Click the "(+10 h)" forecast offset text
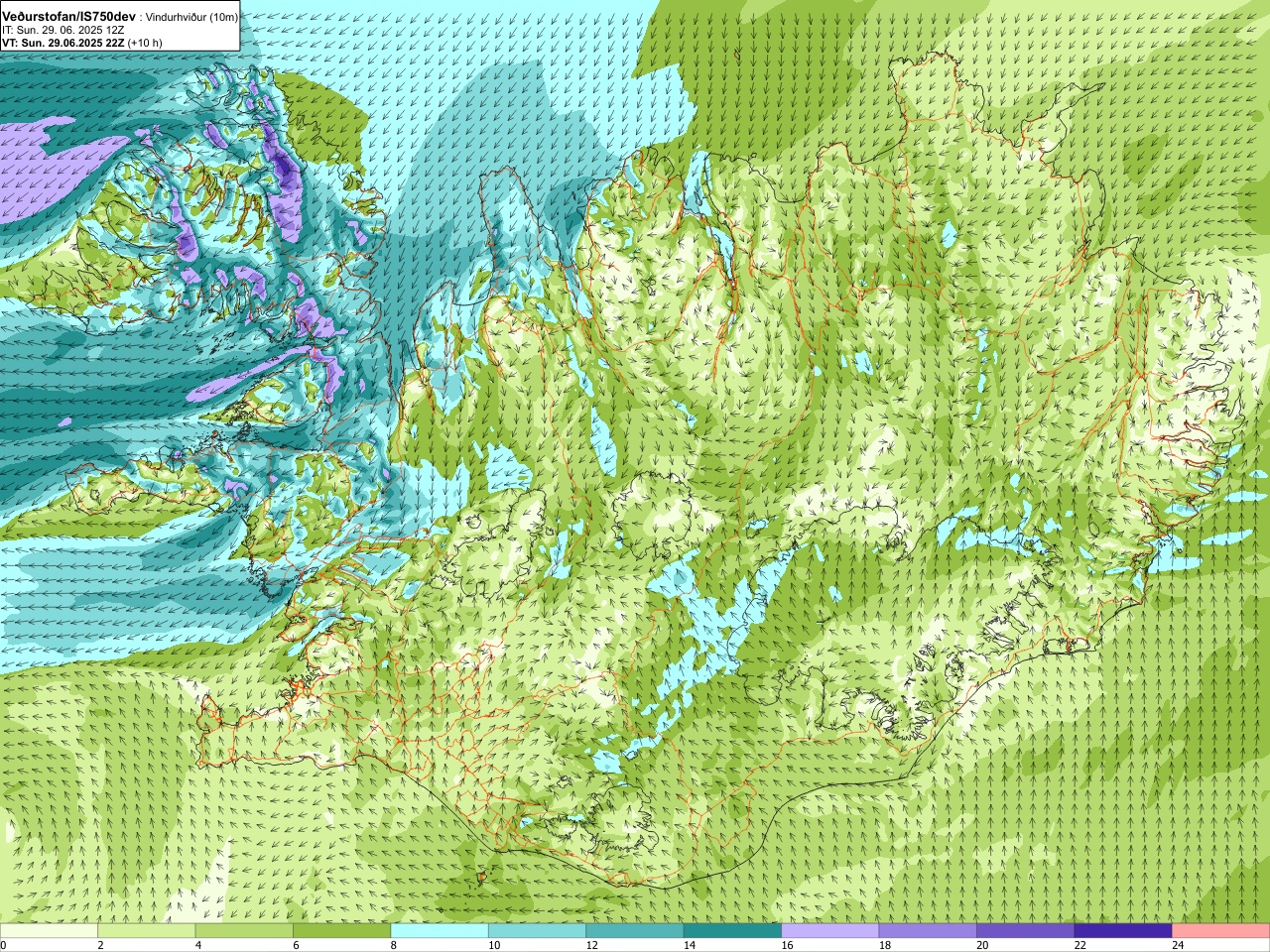The height and width of the screenshot is (952, 1270). (145, 43)
